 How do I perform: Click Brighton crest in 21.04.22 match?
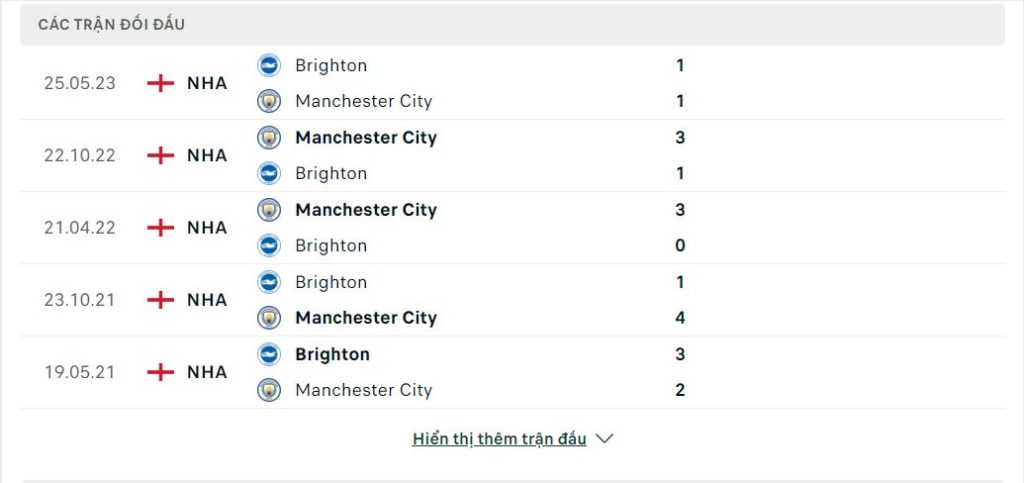[268, 245]
